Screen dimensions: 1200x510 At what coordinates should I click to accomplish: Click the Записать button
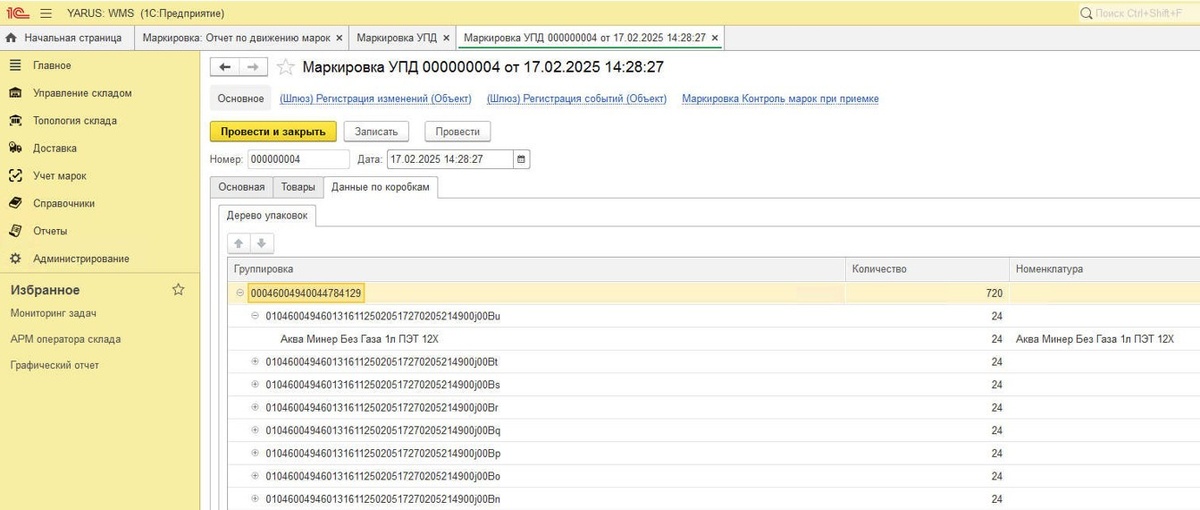[377, 131]
